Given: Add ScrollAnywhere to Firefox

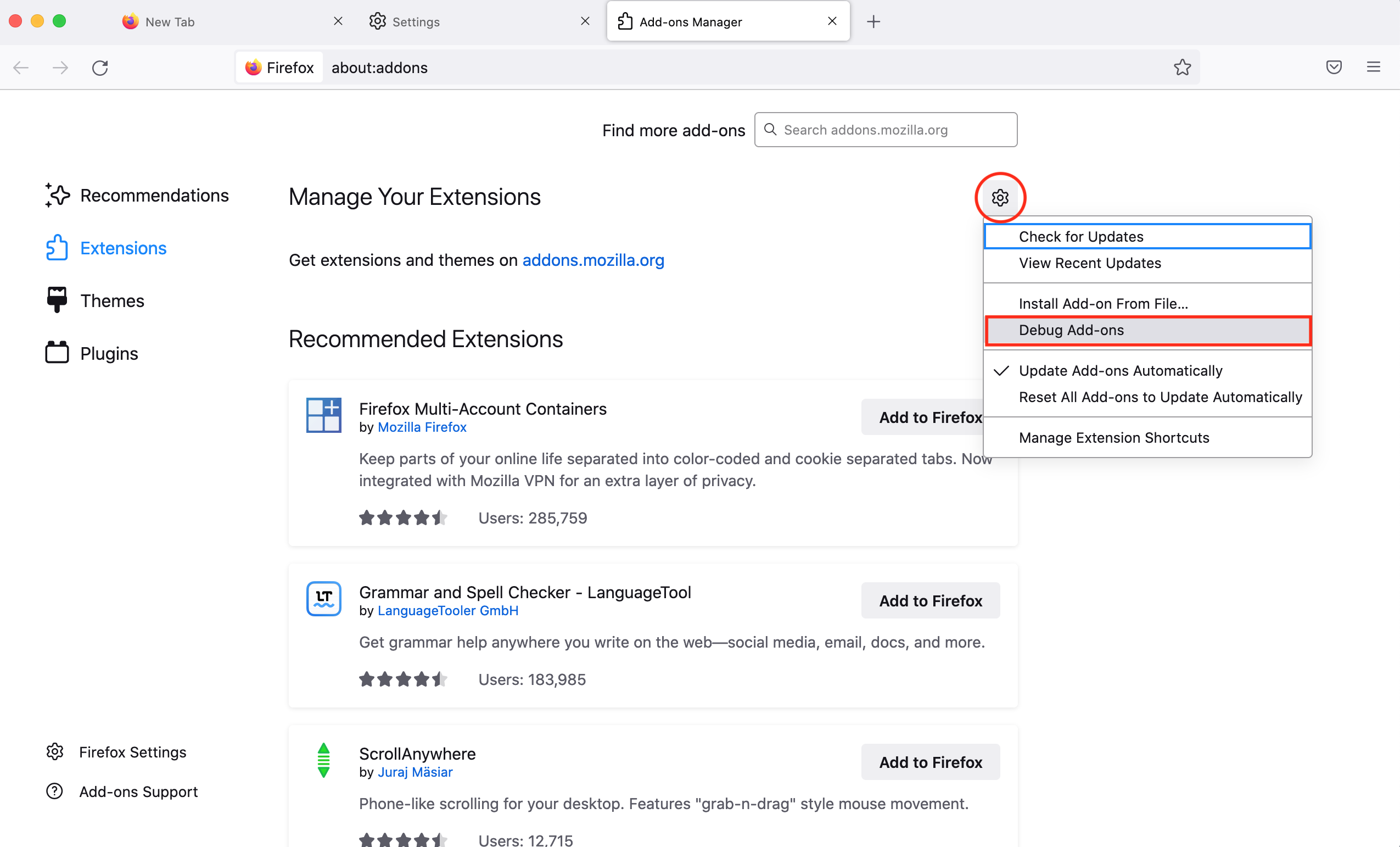Looking at the screenshot, I should pos(930,762).
